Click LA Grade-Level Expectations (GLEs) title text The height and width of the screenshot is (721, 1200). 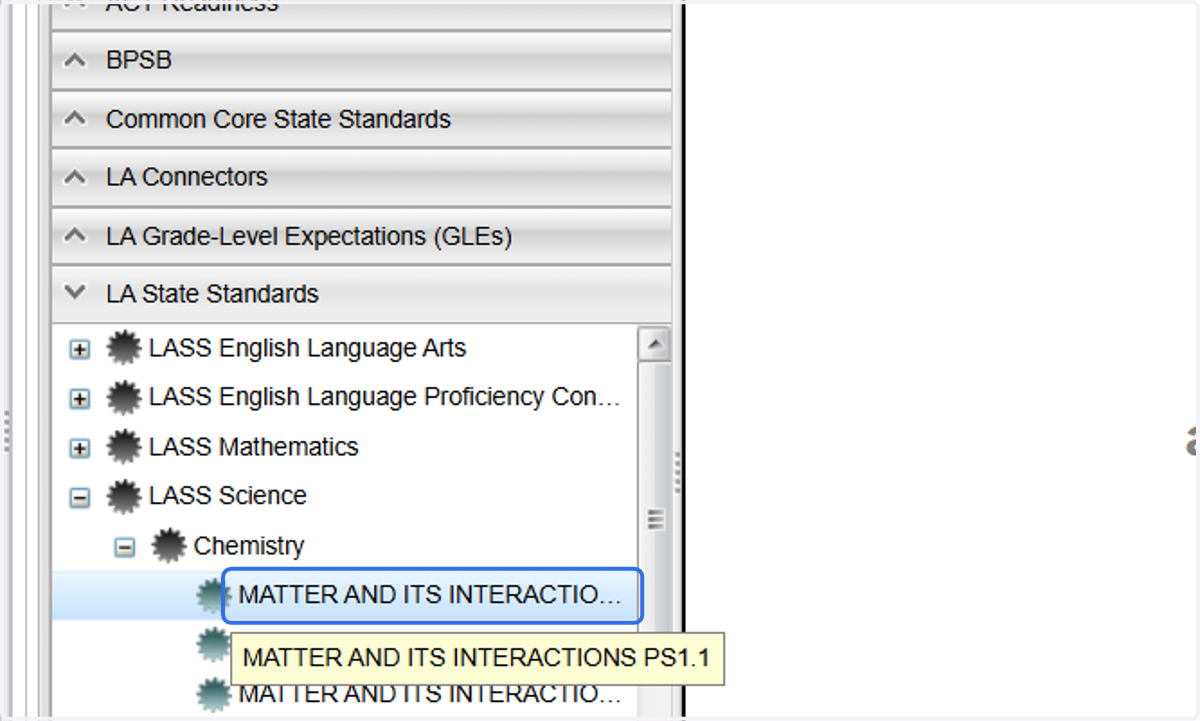click(309, 237)
